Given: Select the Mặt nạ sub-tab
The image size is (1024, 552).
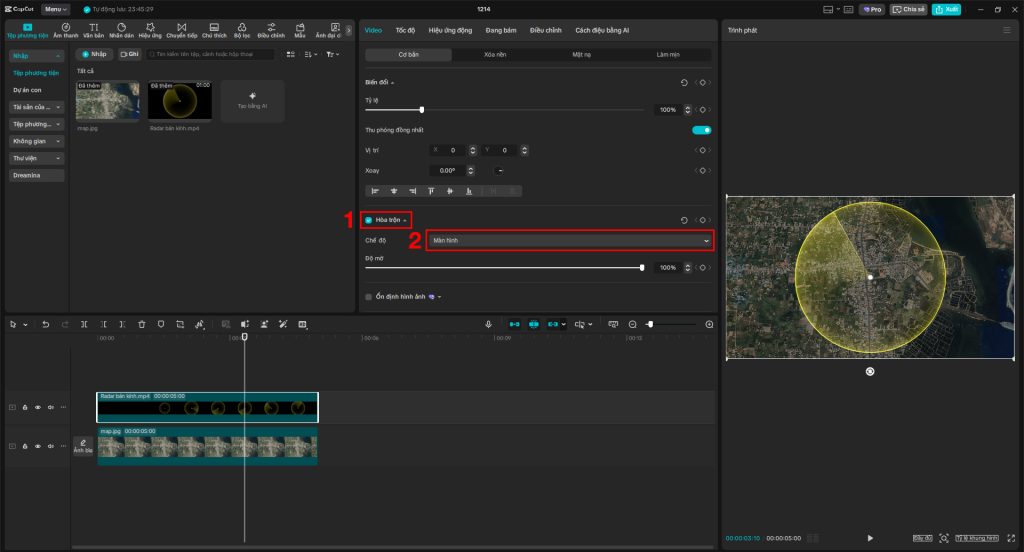Looking at the screenshot, I should [581, 55].
